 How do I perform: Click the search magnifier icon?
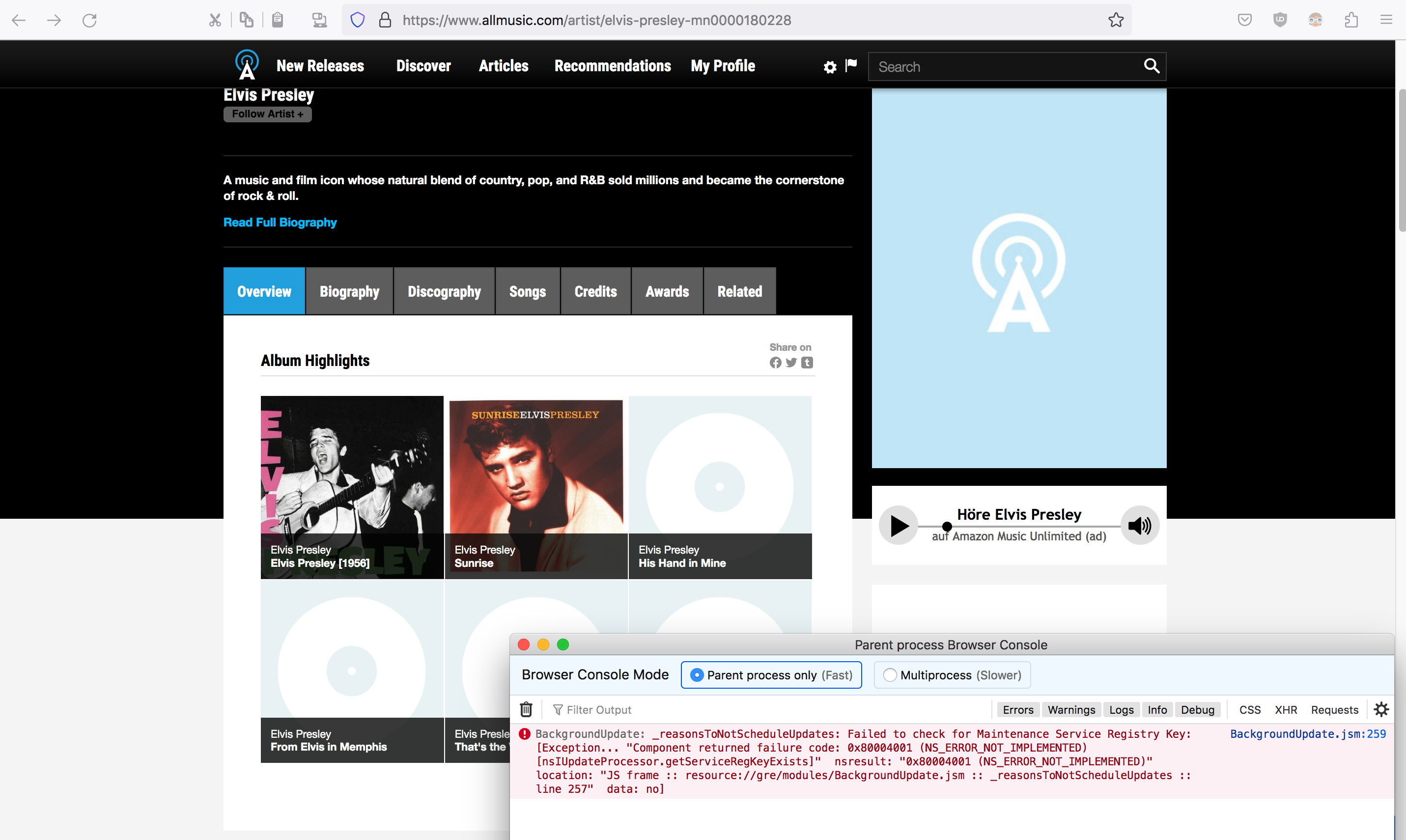1152,66
